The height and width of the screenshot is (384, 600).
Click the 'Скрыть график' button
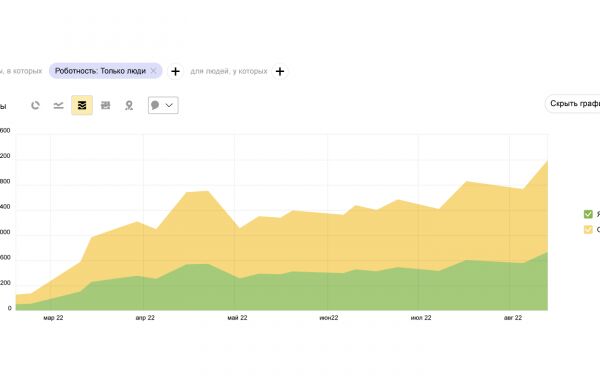pos(573,103)
